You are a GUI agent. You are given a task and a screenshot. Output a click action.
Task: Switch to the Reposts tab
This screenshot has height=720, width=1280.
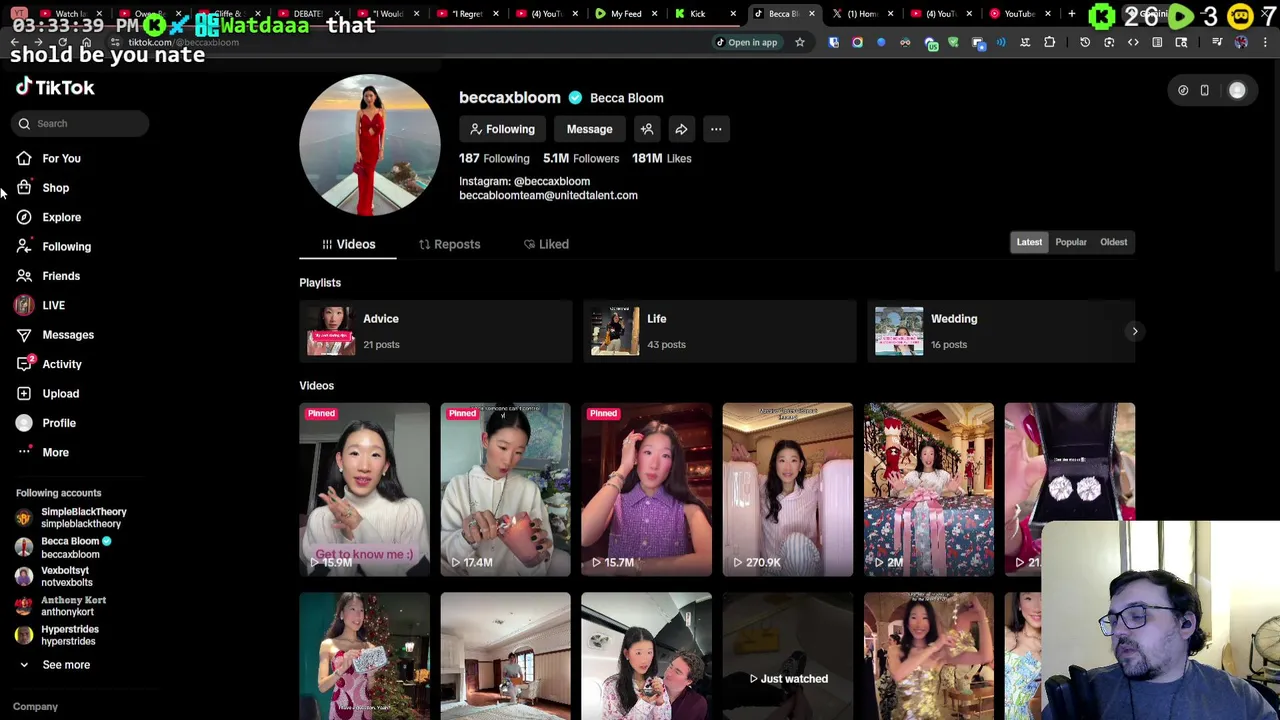point(449,244)
